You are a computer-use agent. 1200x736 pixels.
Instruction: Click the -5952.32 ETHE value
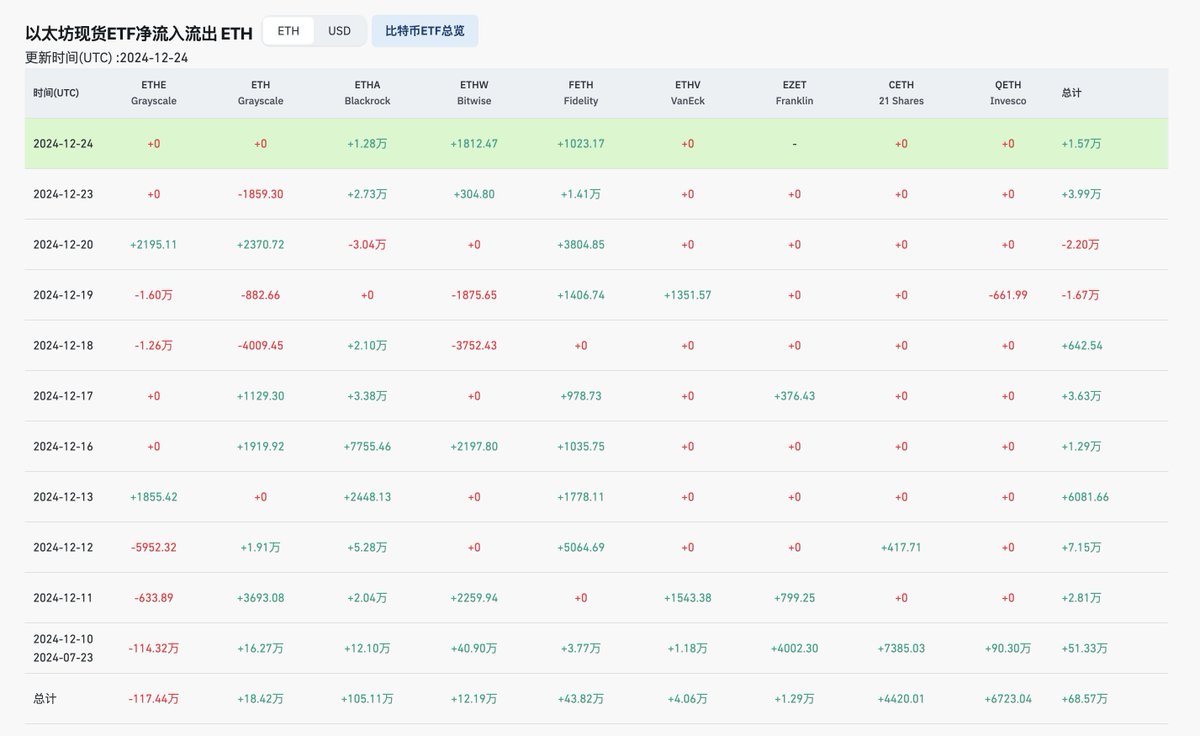pyautogui.click(x=154, y=547)
